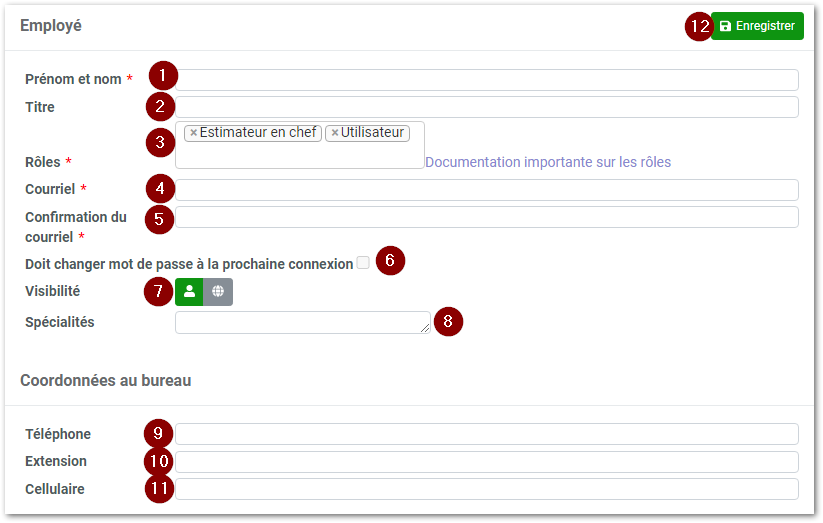Select the globe visibility icon

pos(218,292)
